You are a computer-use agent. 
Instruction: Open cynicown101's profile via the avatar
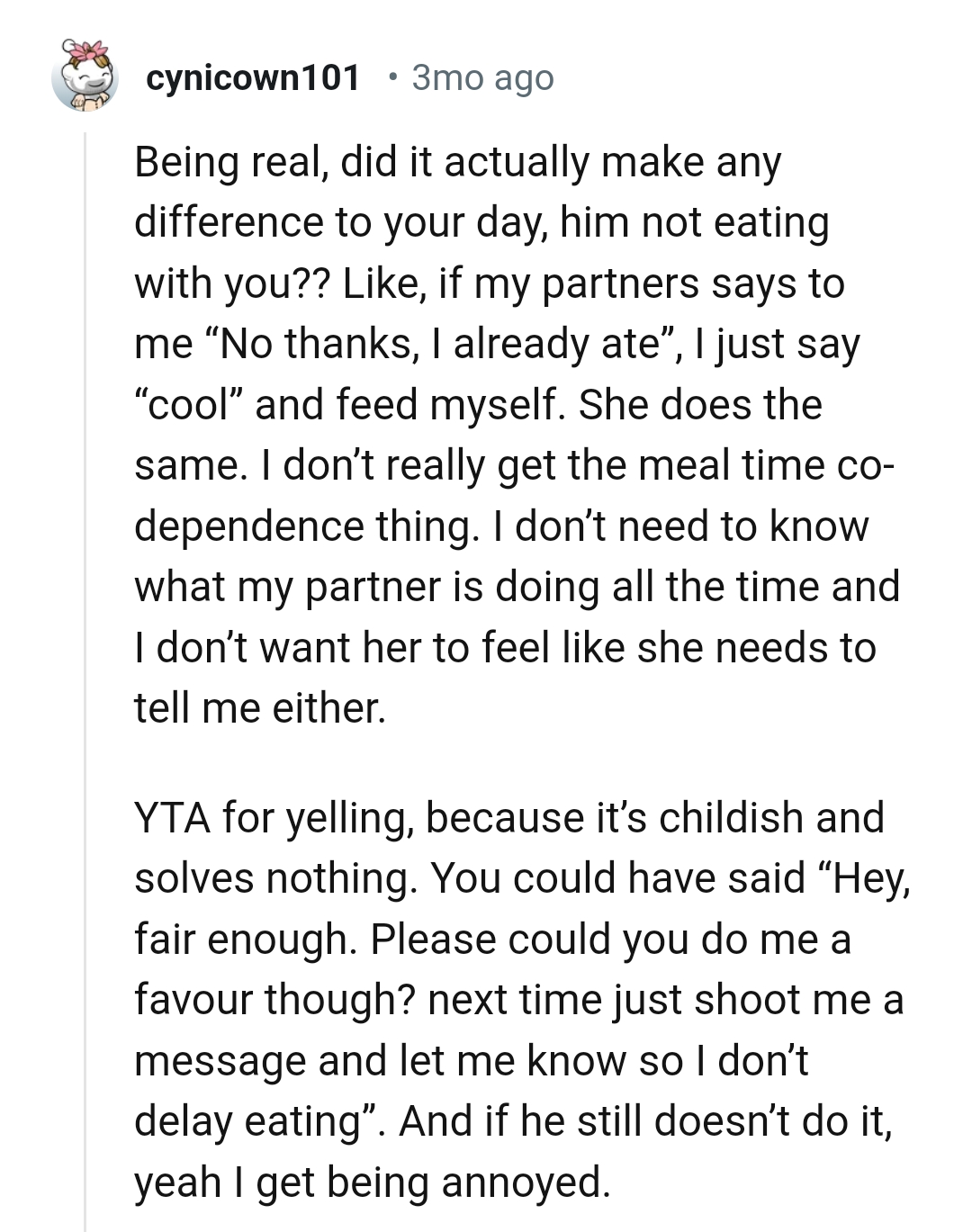[85, 78]
